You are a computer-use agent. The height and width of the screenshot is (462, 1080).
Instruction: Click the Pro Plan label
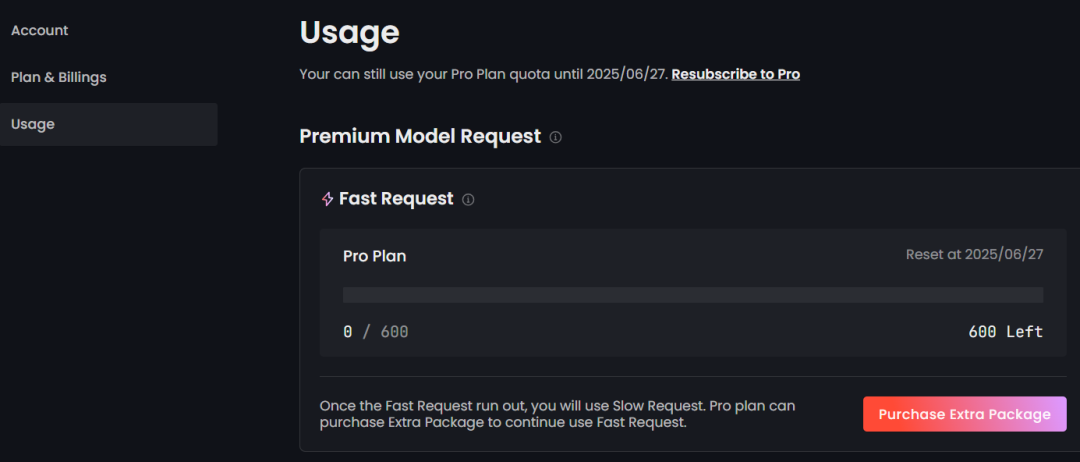pyautogui.click(x=374, y=256)
